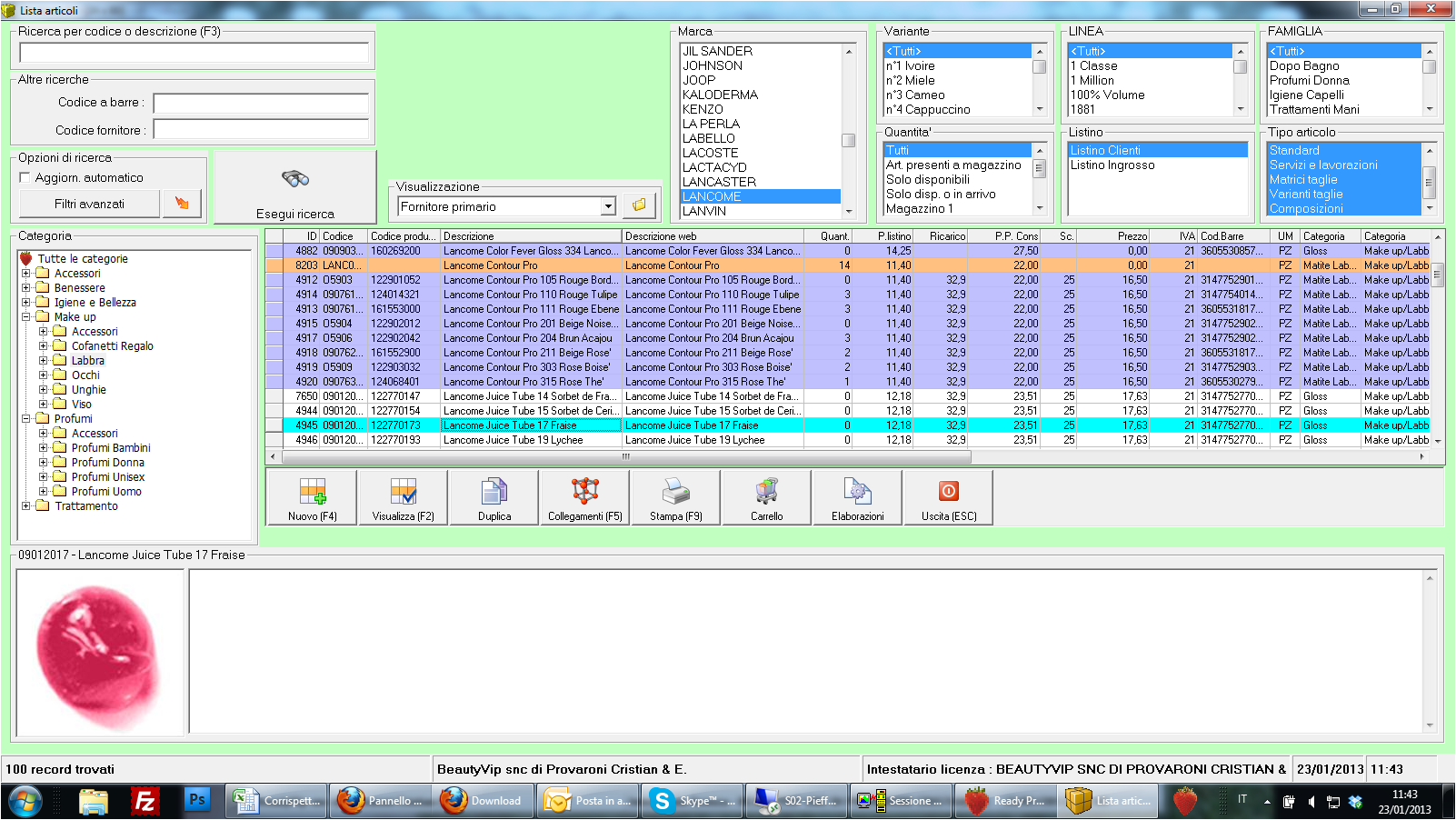Collapse the Make up category node
The height and width of the screenshot is (820, 1456).
click(26, 316)
